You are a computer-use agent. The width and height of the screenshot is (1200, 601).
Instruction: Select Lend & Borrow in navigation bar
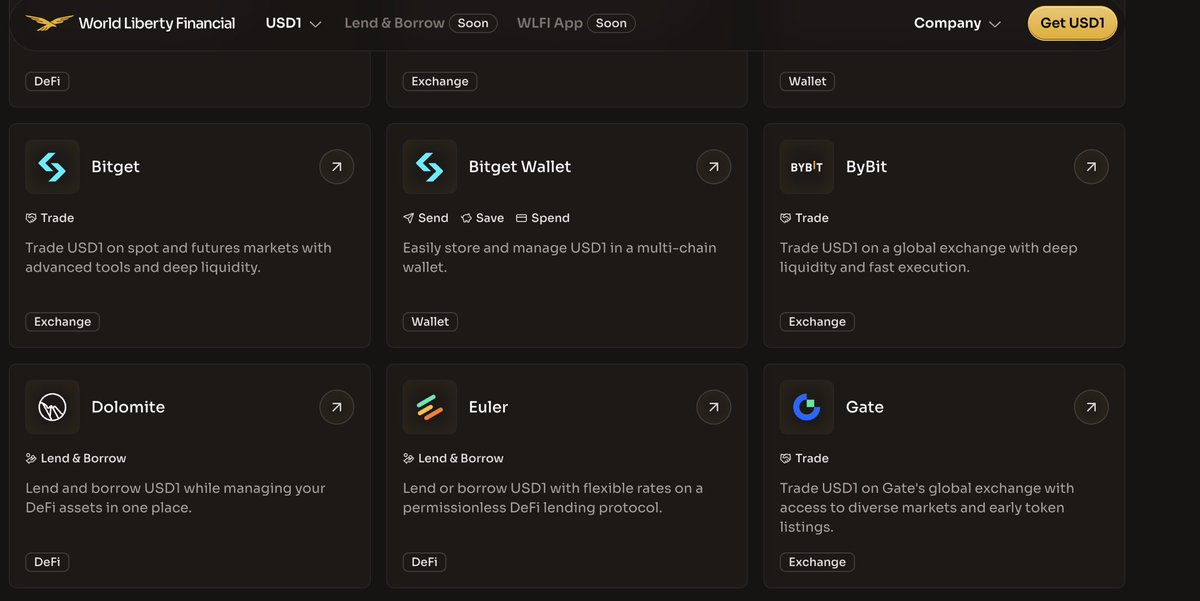[394, 23]
